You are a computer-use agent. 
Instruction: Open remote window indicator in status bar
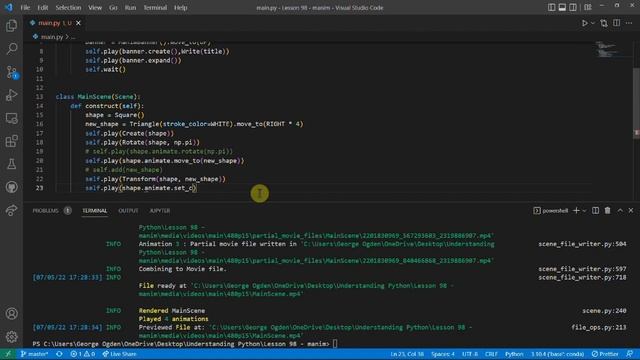click(8, 354)
